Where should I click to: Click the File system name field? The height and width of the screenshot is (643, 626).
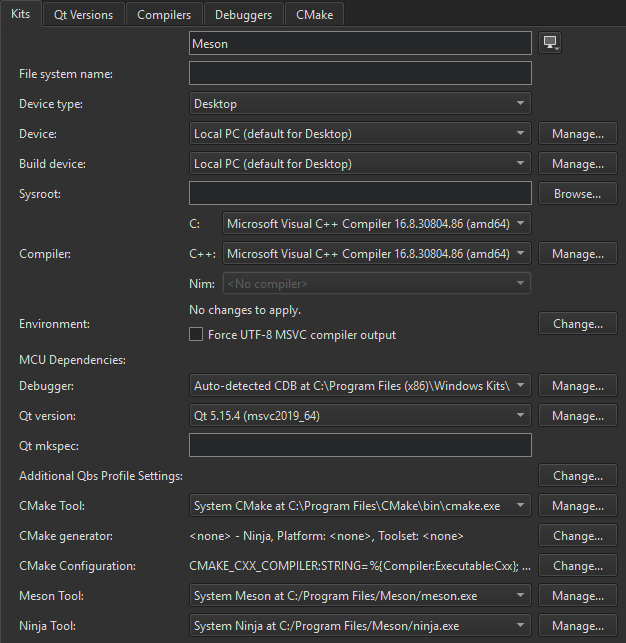[x=360, y=73]
